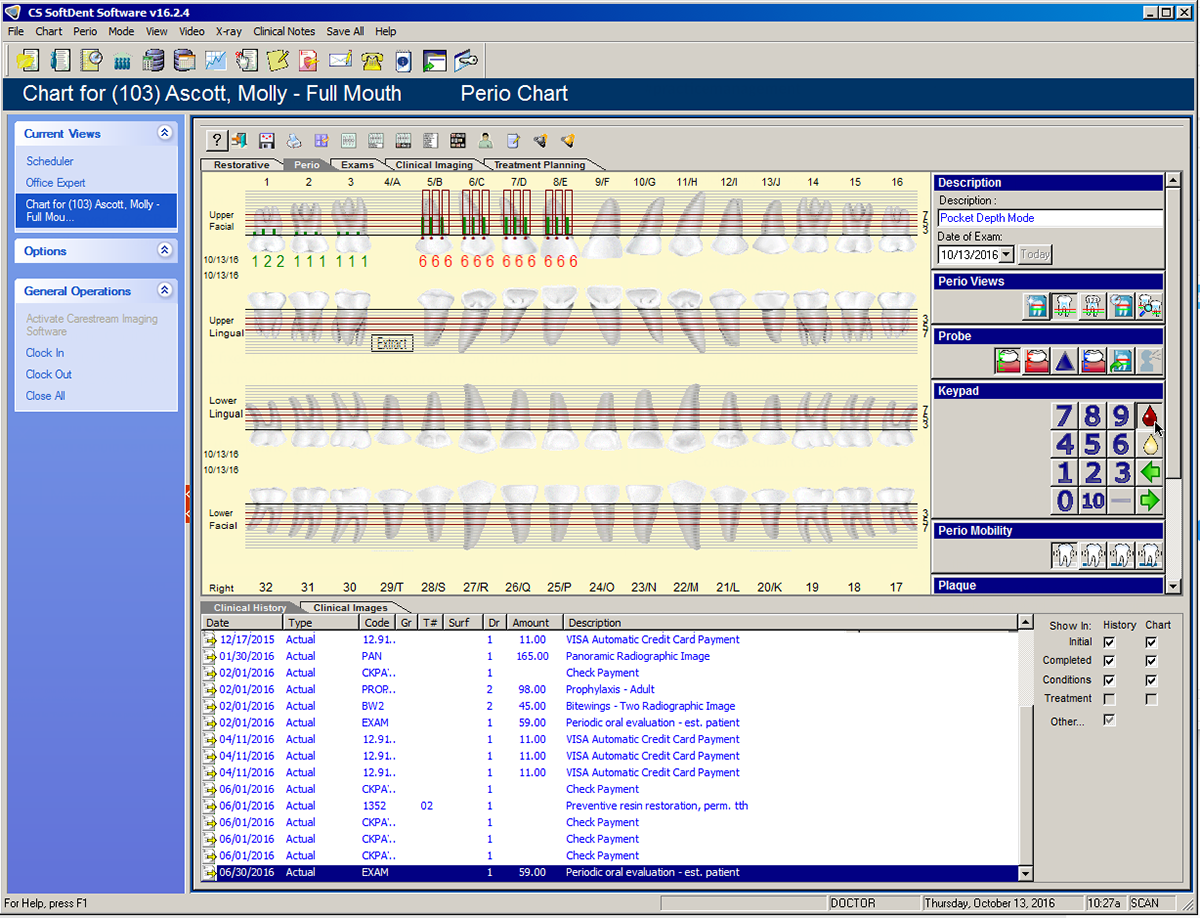1200x918 pixels.
Task: Select the Panoramic Radiographic Image row
Action: (610, 657)
